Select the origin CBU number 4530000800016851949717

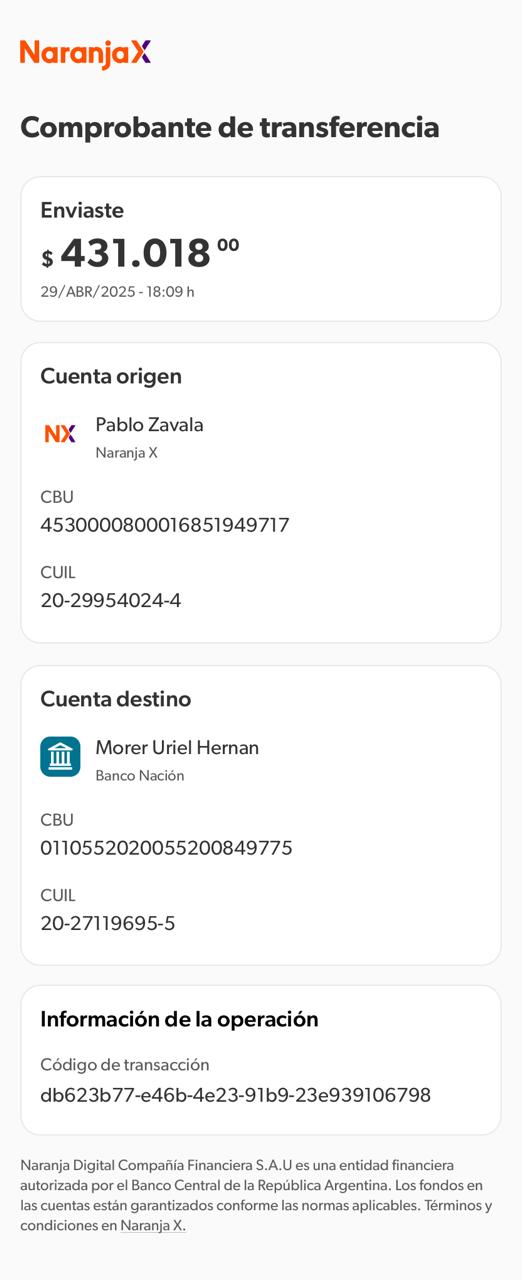165,525
